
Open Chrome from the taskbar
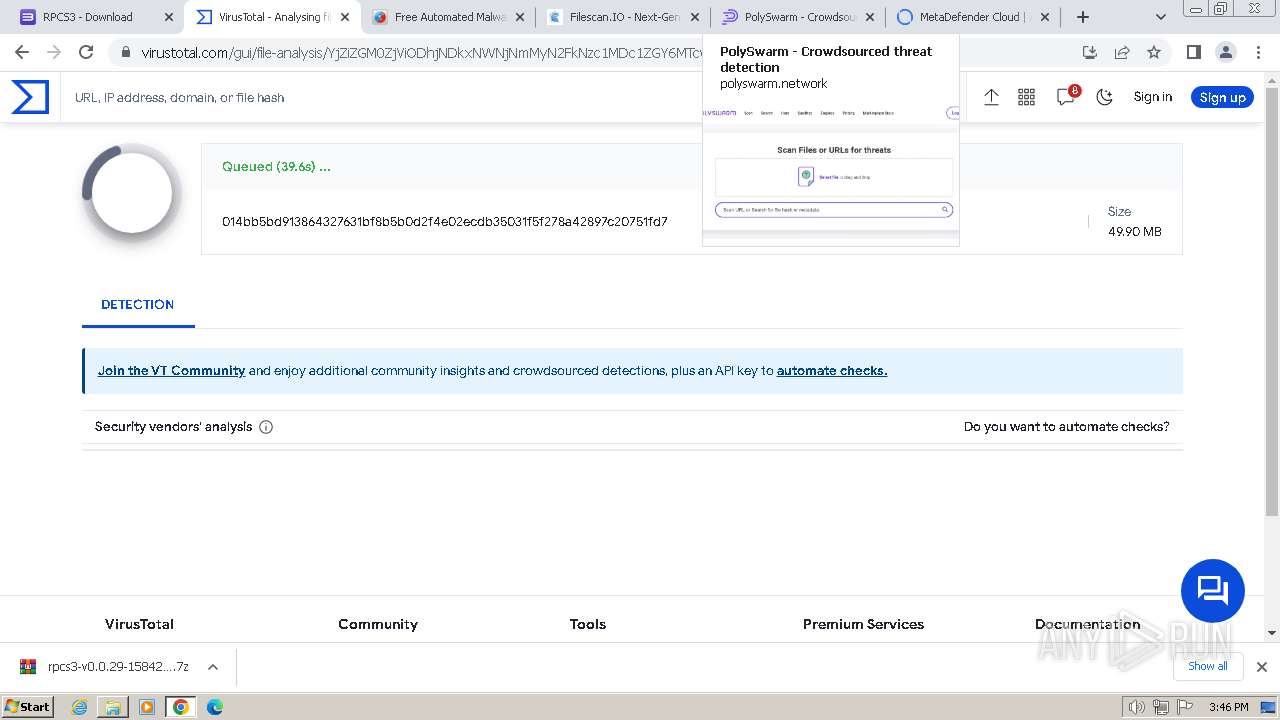tap(181, 707)
